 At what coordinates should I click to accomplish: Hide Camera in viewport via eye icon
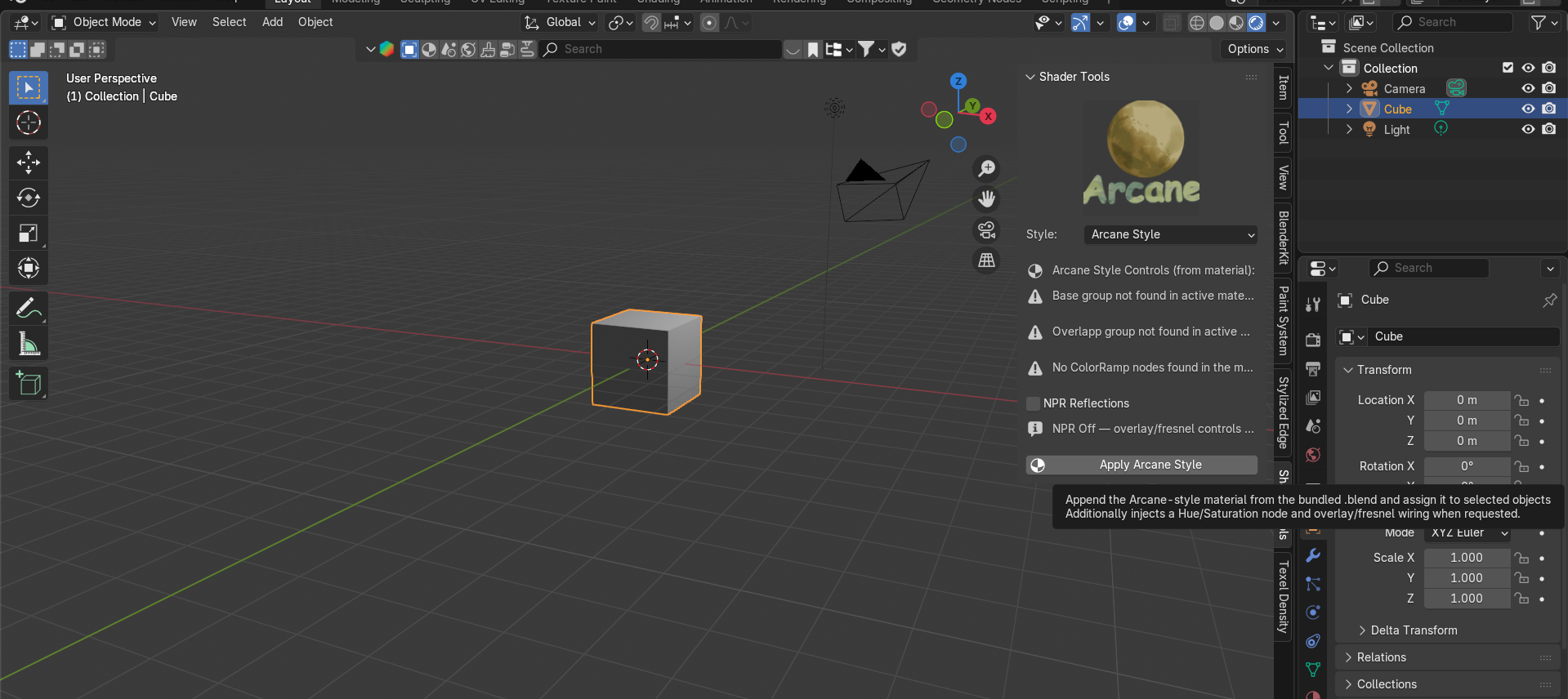tap(1528, 88)
